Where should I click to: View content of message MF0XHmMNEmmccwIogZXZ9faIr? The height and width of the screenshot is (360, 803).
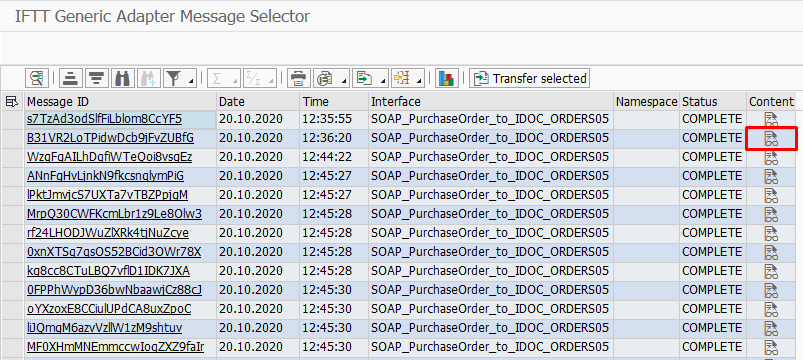click(771, 347)
